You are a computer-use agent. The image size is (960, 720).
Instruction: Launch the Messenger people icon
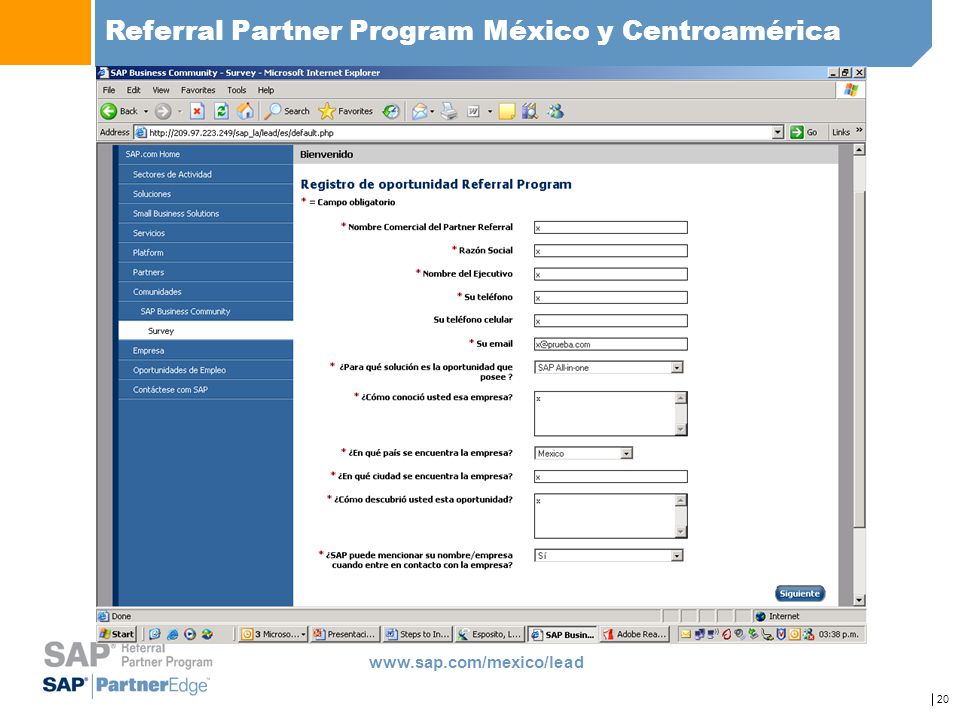point(556,111)
